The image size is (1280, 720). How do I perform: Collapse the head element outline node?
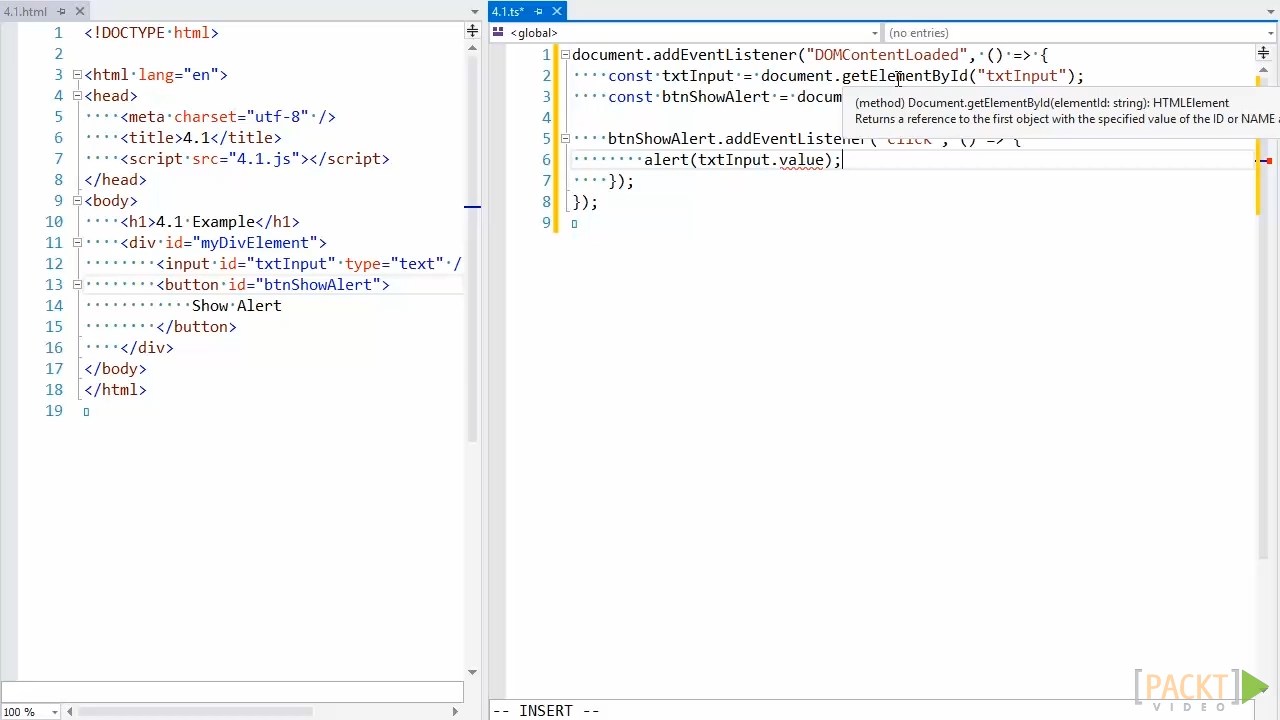pyautogui.click(x=77, y=96)
